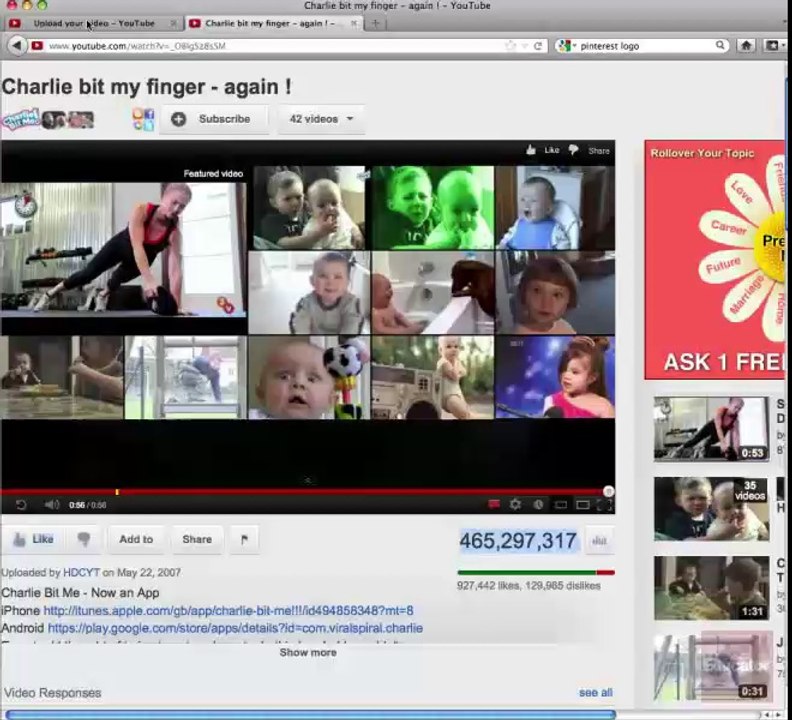The width and height of the screenshot is (792, 720).
Task: Open the Google Play Android app link
Action: [235, 628]
